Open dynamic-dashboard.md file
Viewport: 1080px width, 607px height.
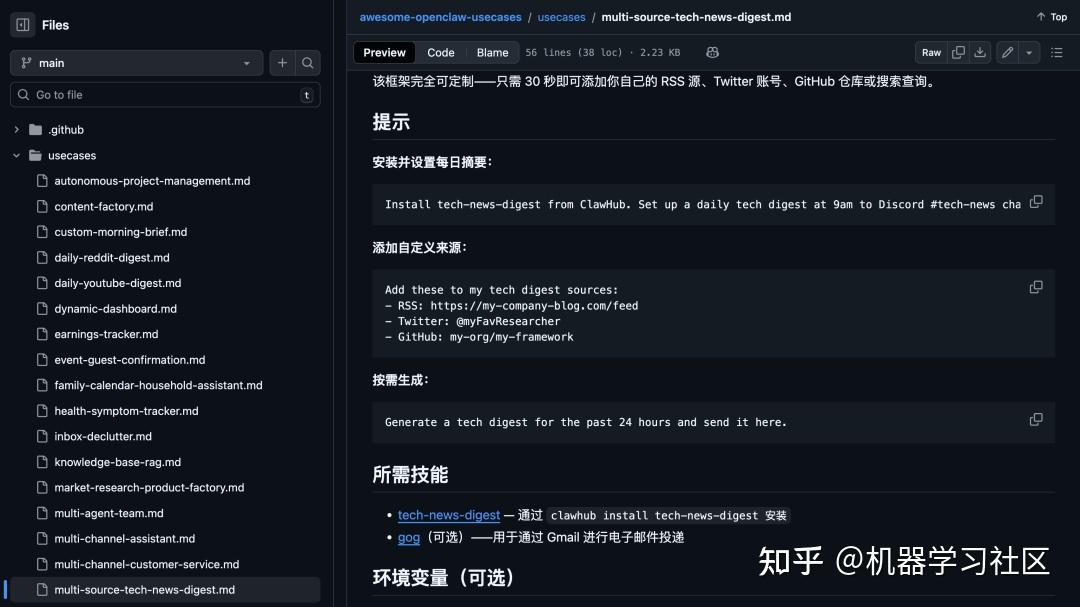click(116, 309)
